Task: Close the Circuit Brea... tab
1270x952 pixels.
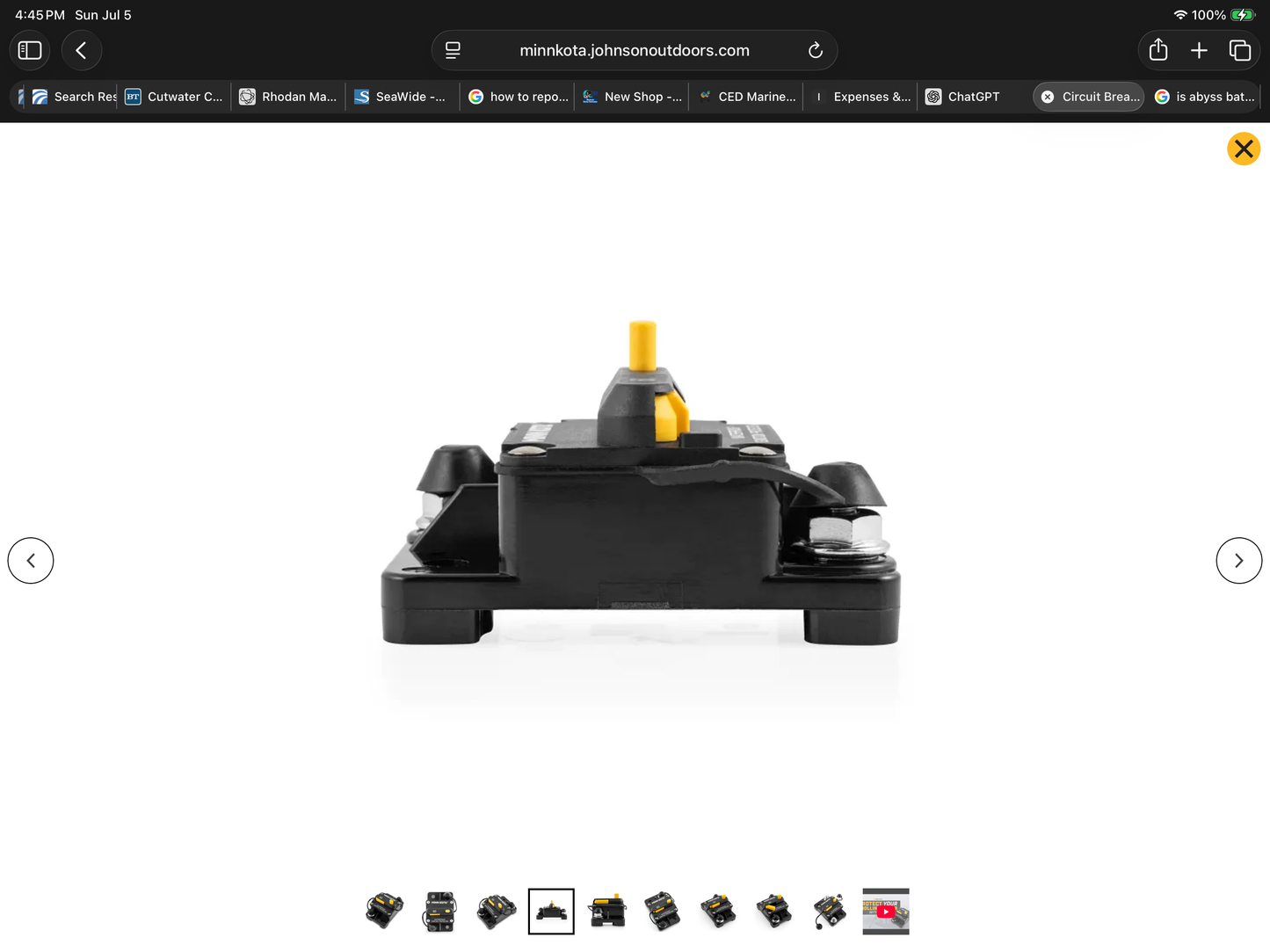Action: (x=1048, y=97)
